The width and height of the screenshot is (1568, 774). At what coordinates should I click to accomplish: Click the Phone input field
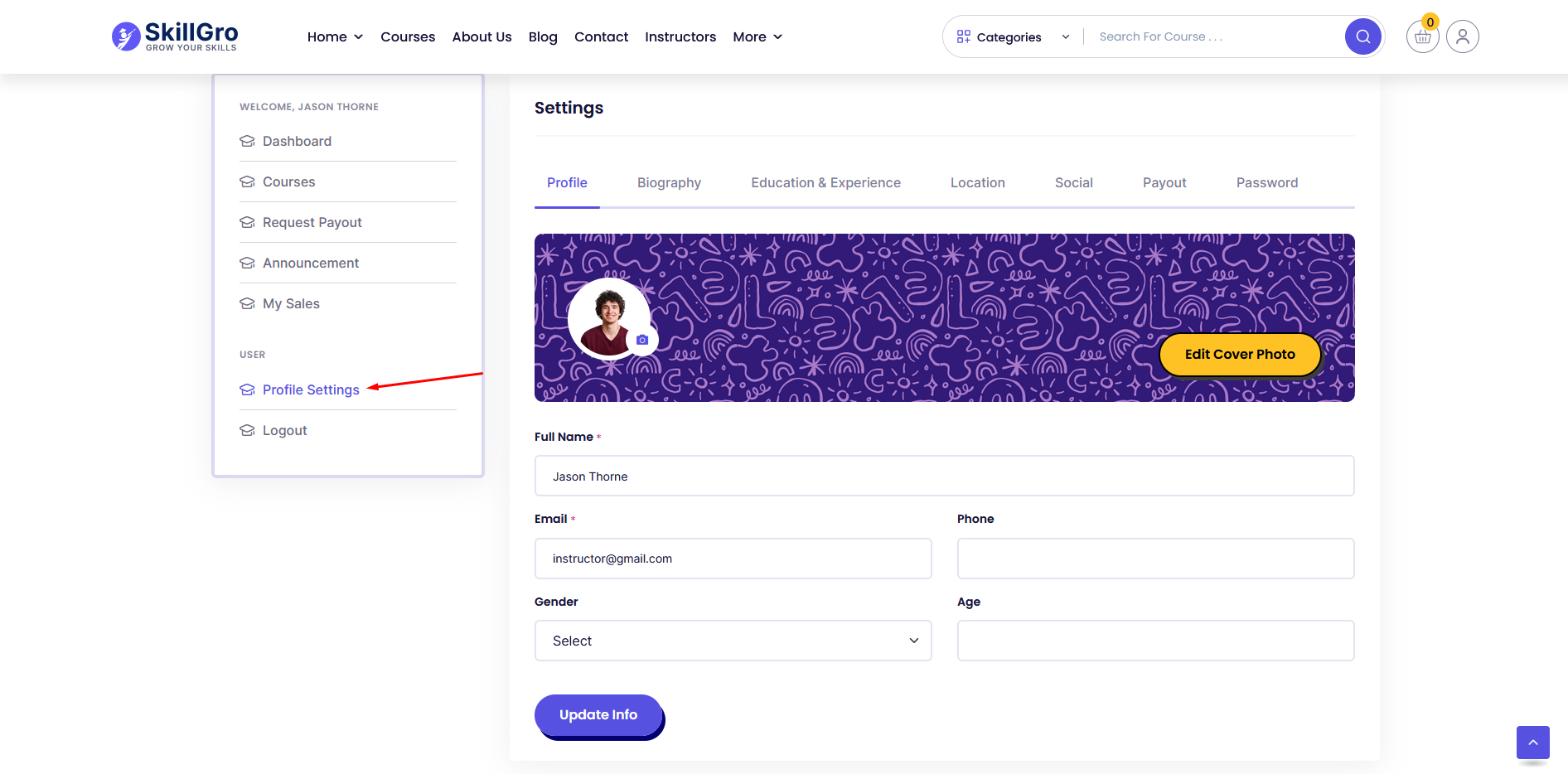(x=1156, y=559)
